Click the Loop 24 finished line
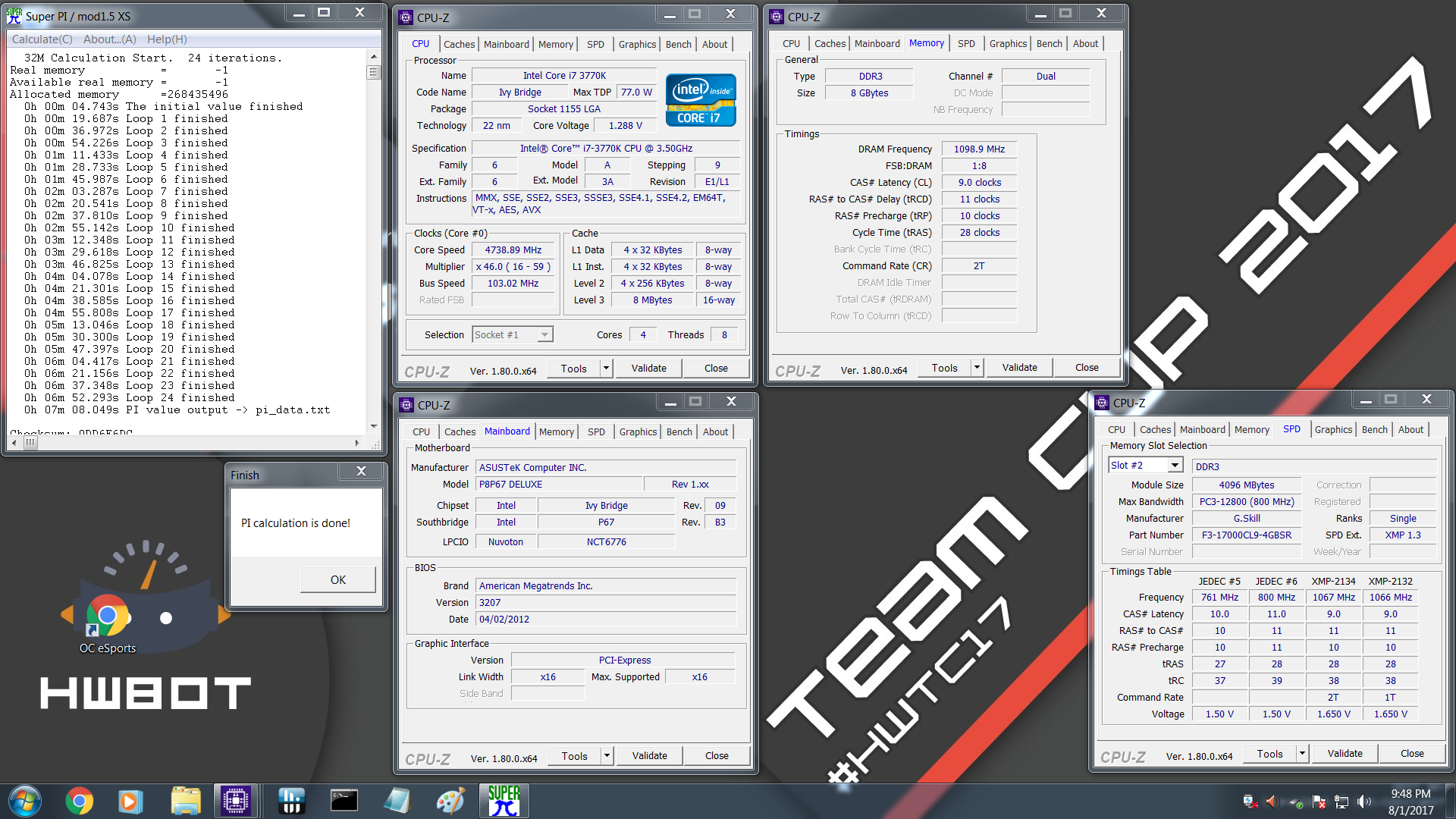Viewport: 1456px width, 819px height. coord(129,397)
